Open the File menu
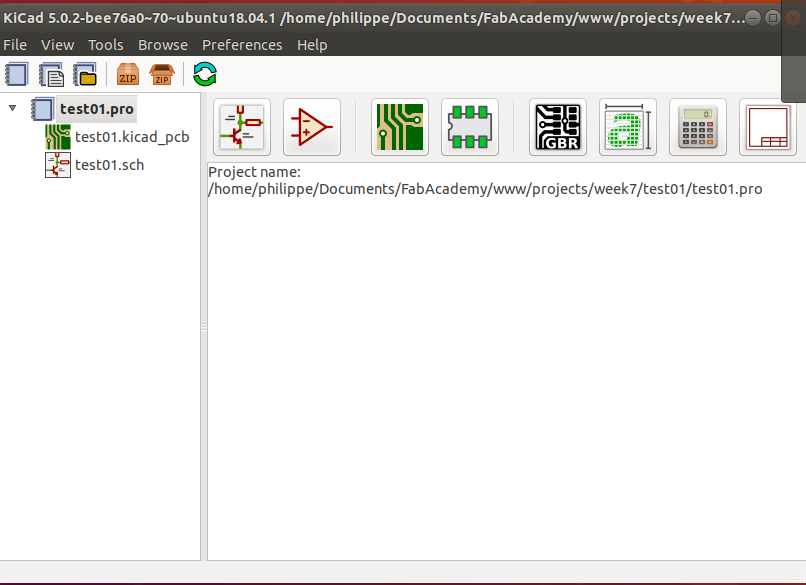806x585 pixels. pyautogui.click(x=15, y=45)
